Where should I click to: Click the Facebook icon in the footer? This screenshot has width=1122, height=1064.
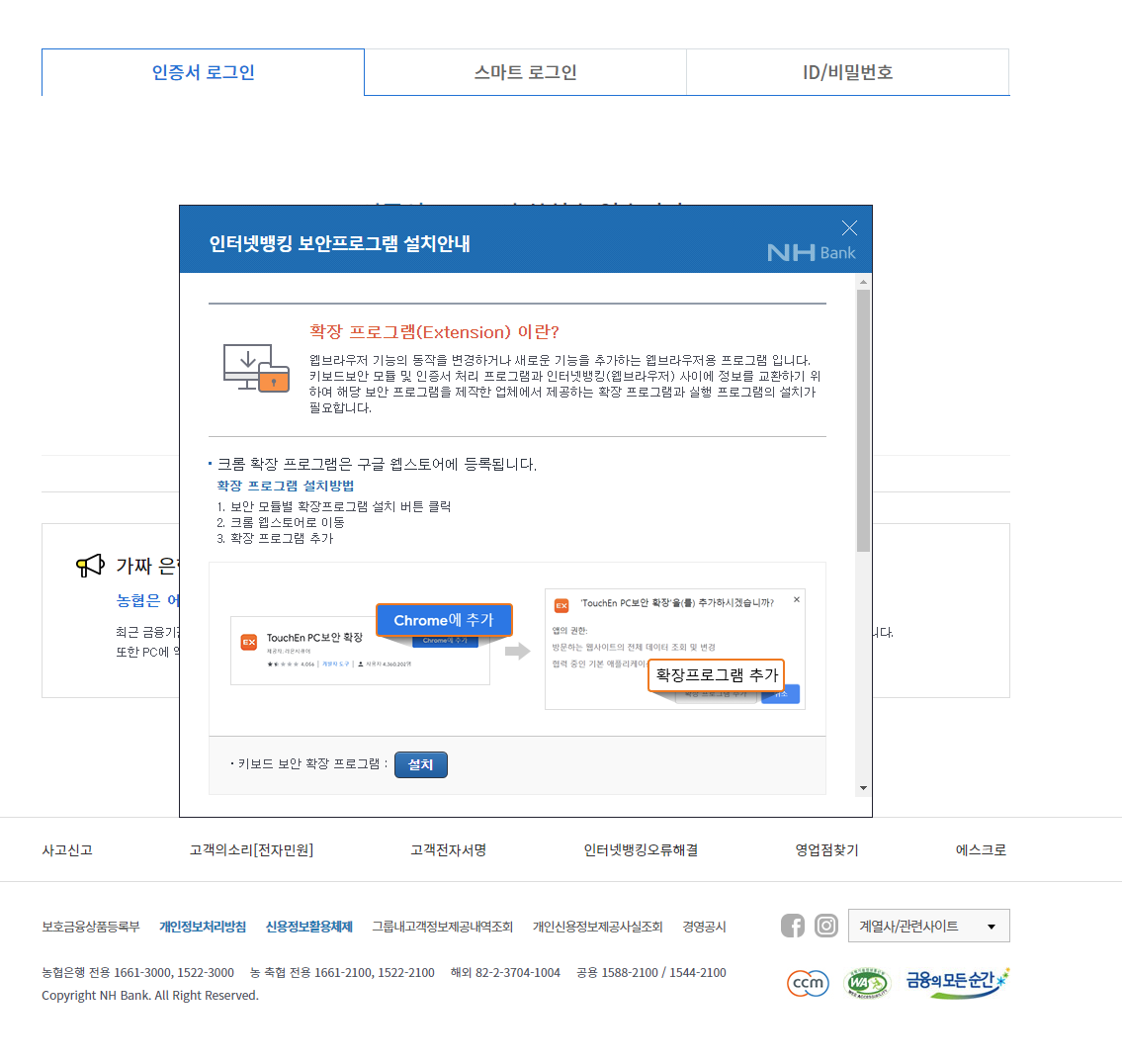point(793,926)
